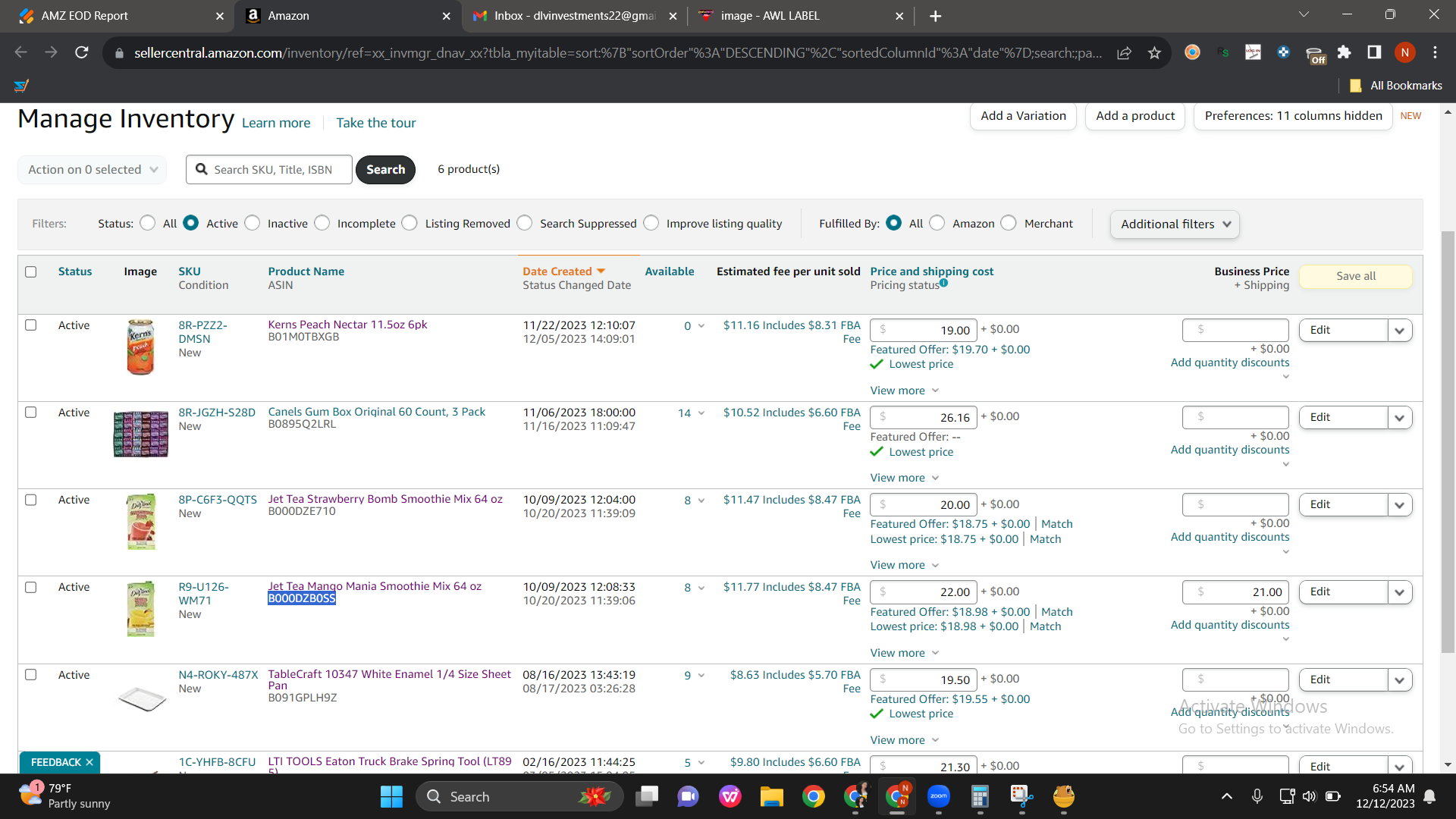Switch to the AMZ EOD Report tab

coord(117,16)
